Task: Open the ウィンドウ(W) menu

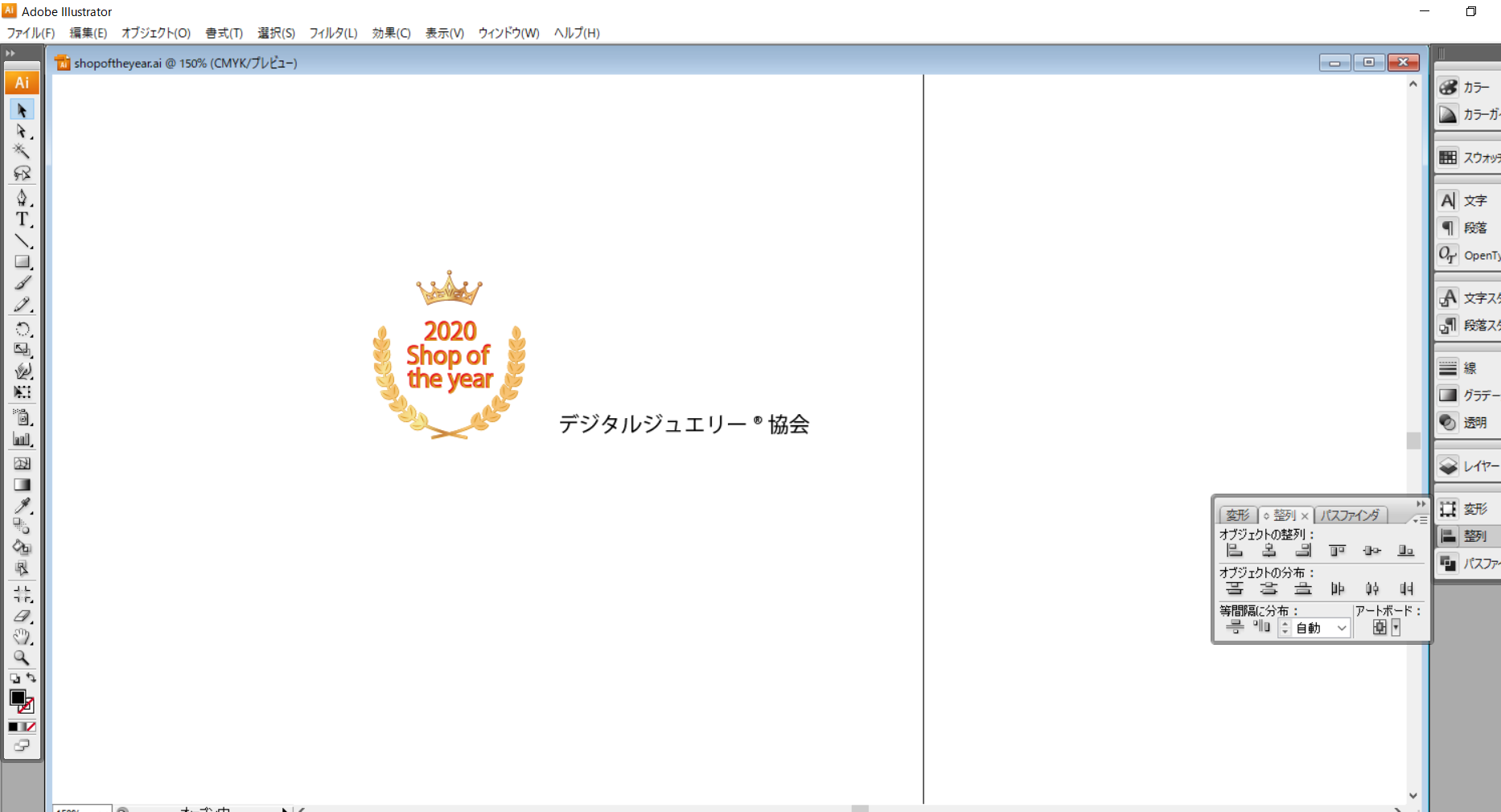Action: point(508,33)
